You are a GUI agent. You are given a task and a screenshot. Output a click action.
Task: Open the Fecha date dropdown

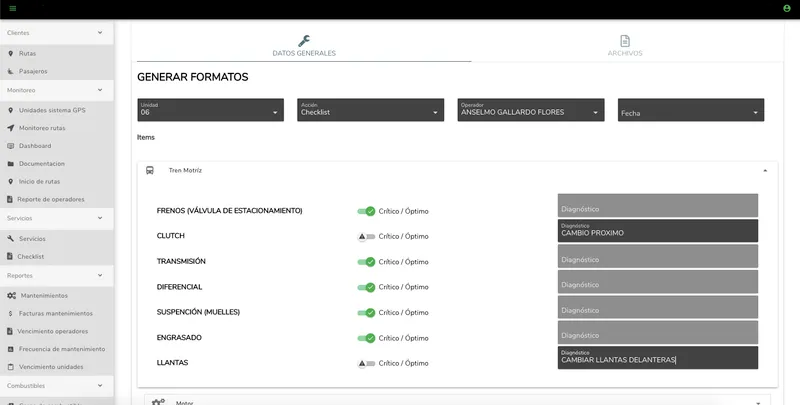(x=691, y=110)
